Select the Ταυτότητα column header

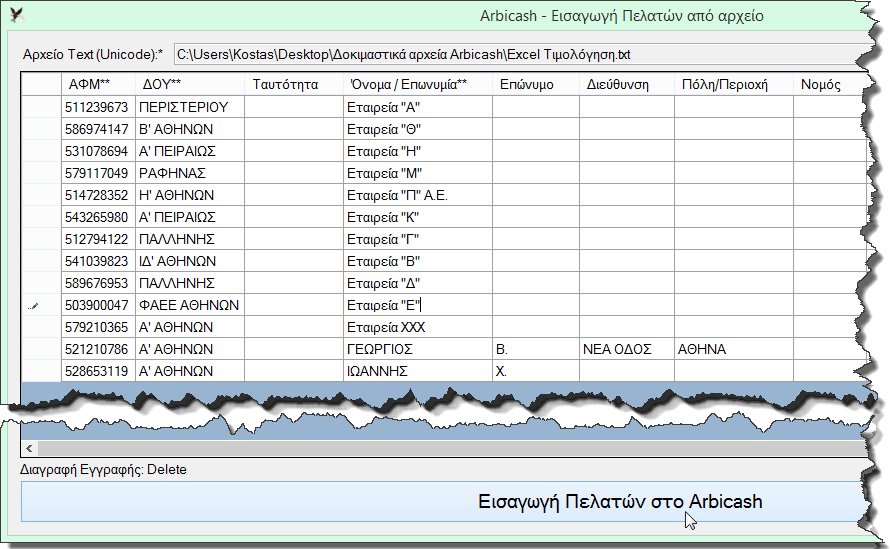pos(294,85)
